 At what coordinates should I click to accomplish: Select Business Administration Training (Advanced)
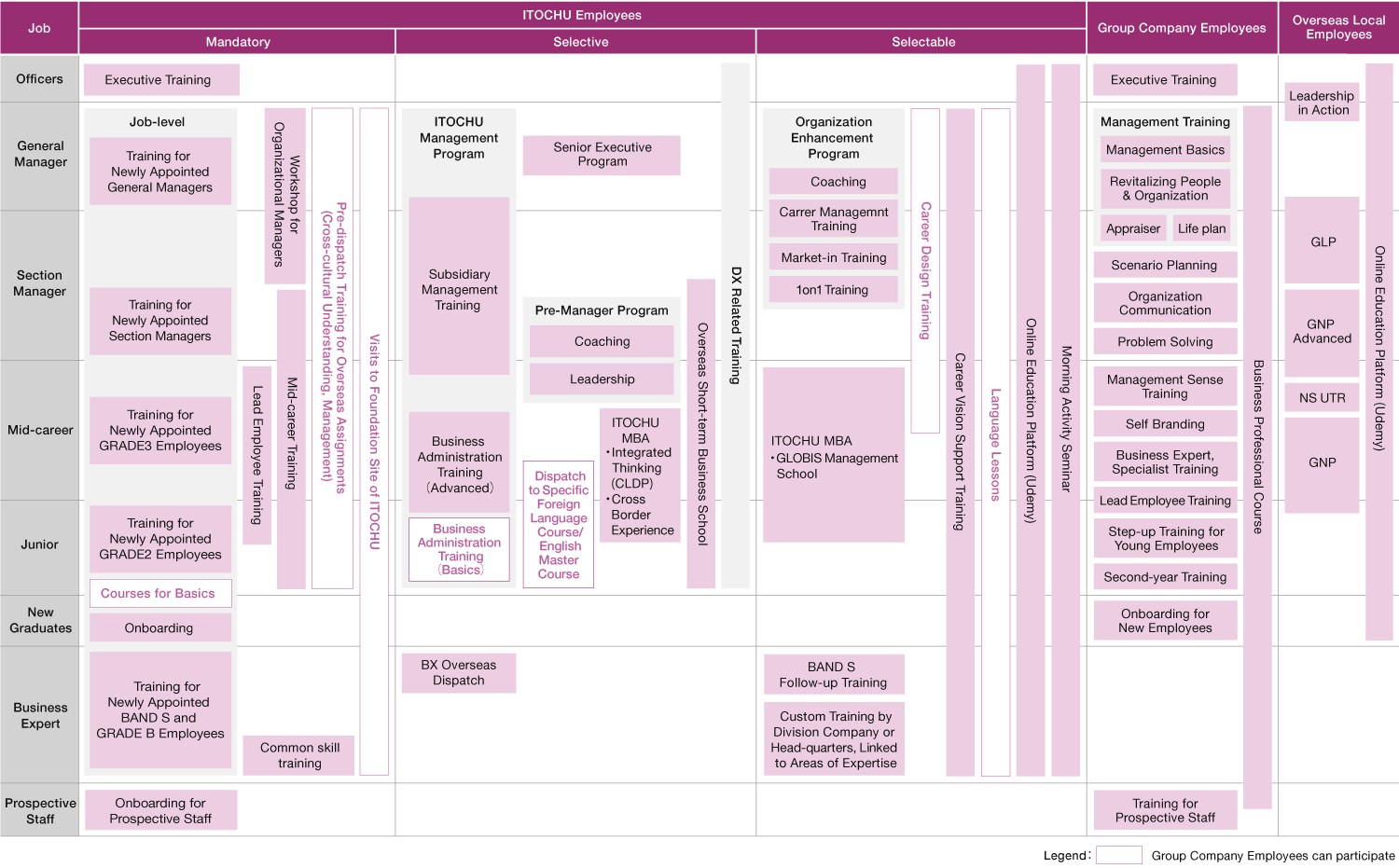click(459, 462)
